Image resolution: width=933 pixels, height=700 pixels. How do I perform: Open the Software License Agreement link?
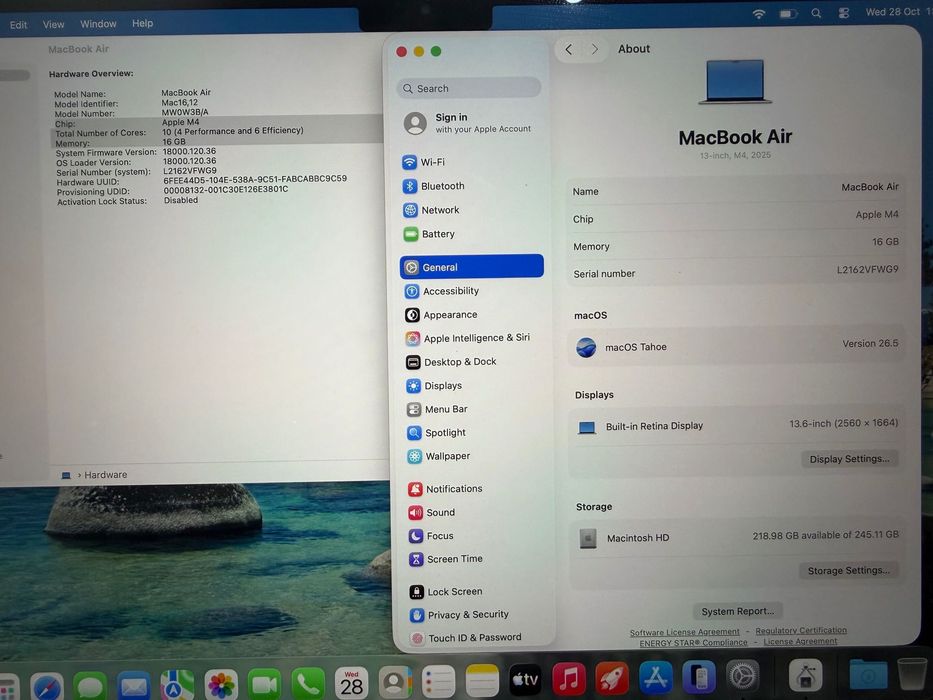[684, 632]
